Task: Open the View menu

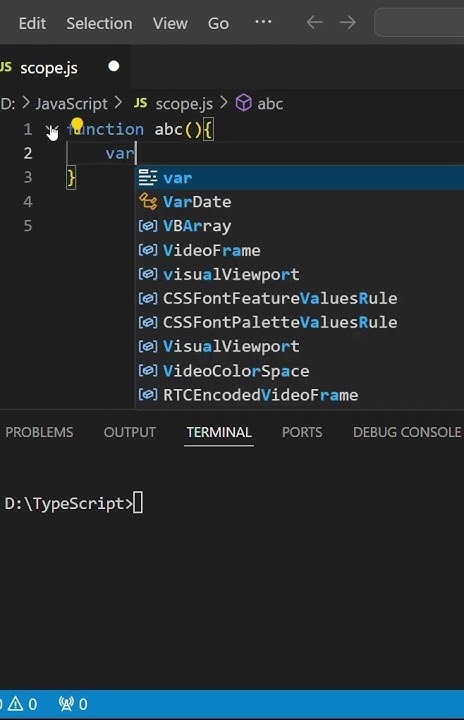Action: (170, 23)
